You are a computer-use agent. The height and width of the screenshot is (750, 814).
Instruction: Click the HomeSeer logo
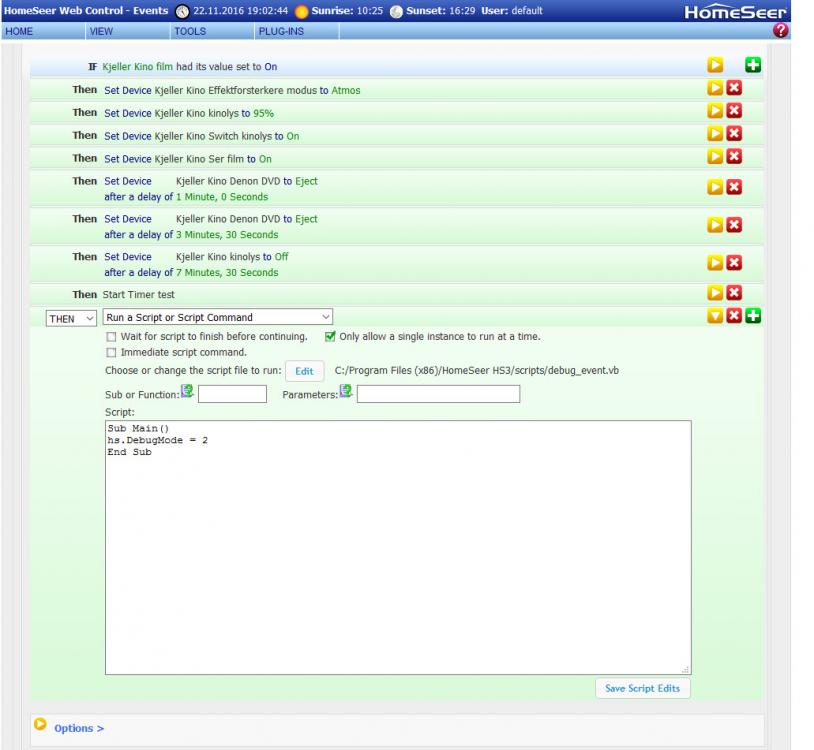735,12
